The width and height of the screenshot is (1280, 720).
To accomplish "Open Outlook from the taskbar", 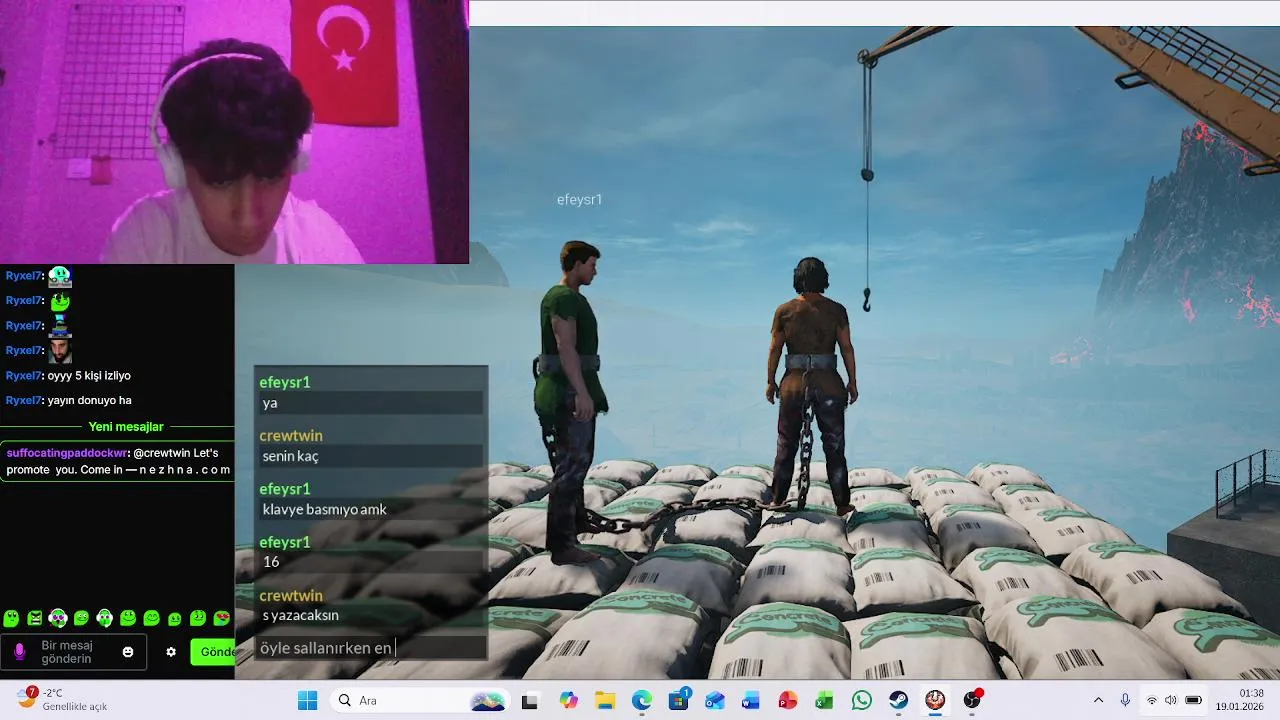I will pos(715,700).
